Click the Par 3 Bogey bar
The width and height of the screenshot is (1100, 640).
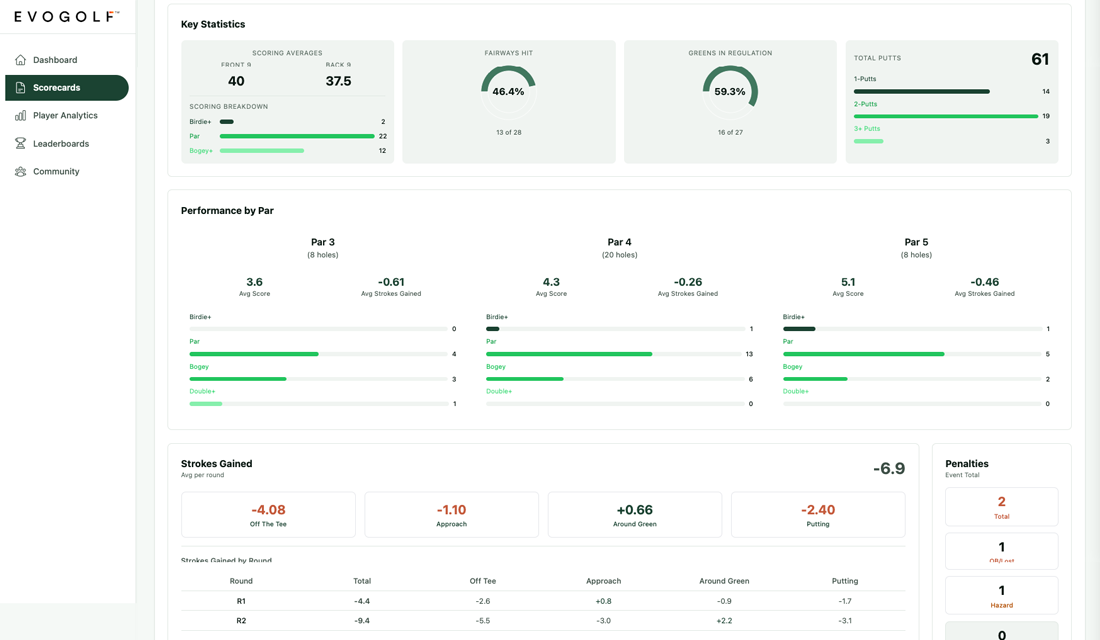318,379
